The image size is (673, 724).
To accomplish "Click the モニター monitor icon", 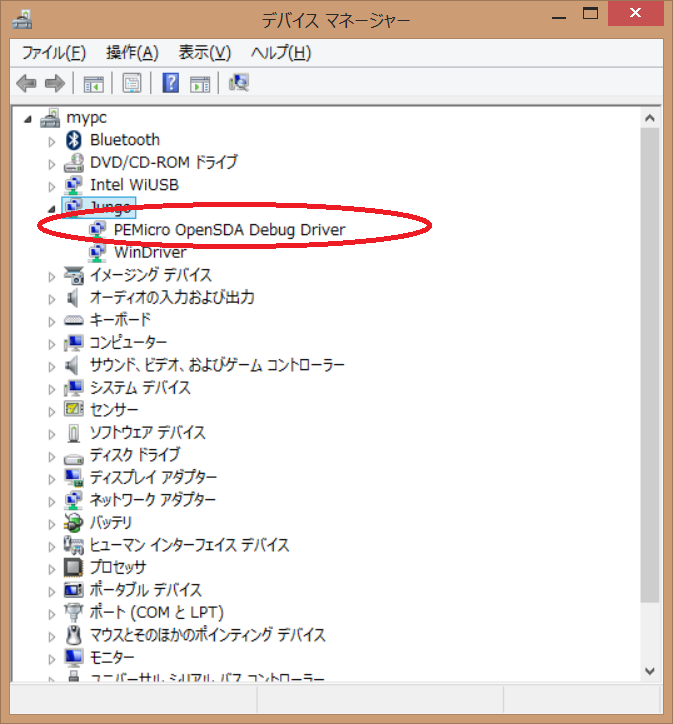I will click(74, 658).
